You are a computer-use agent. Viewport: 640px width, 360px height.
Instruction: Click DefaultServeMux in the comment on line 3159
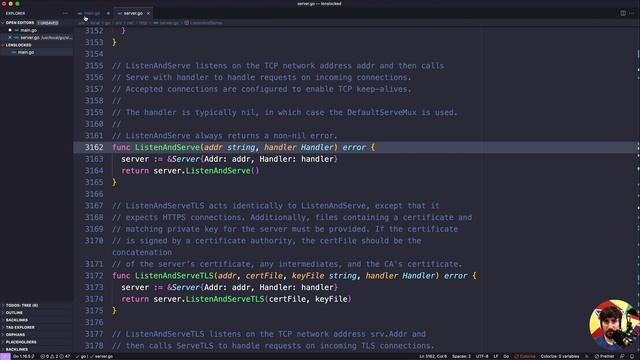(382, 112)
